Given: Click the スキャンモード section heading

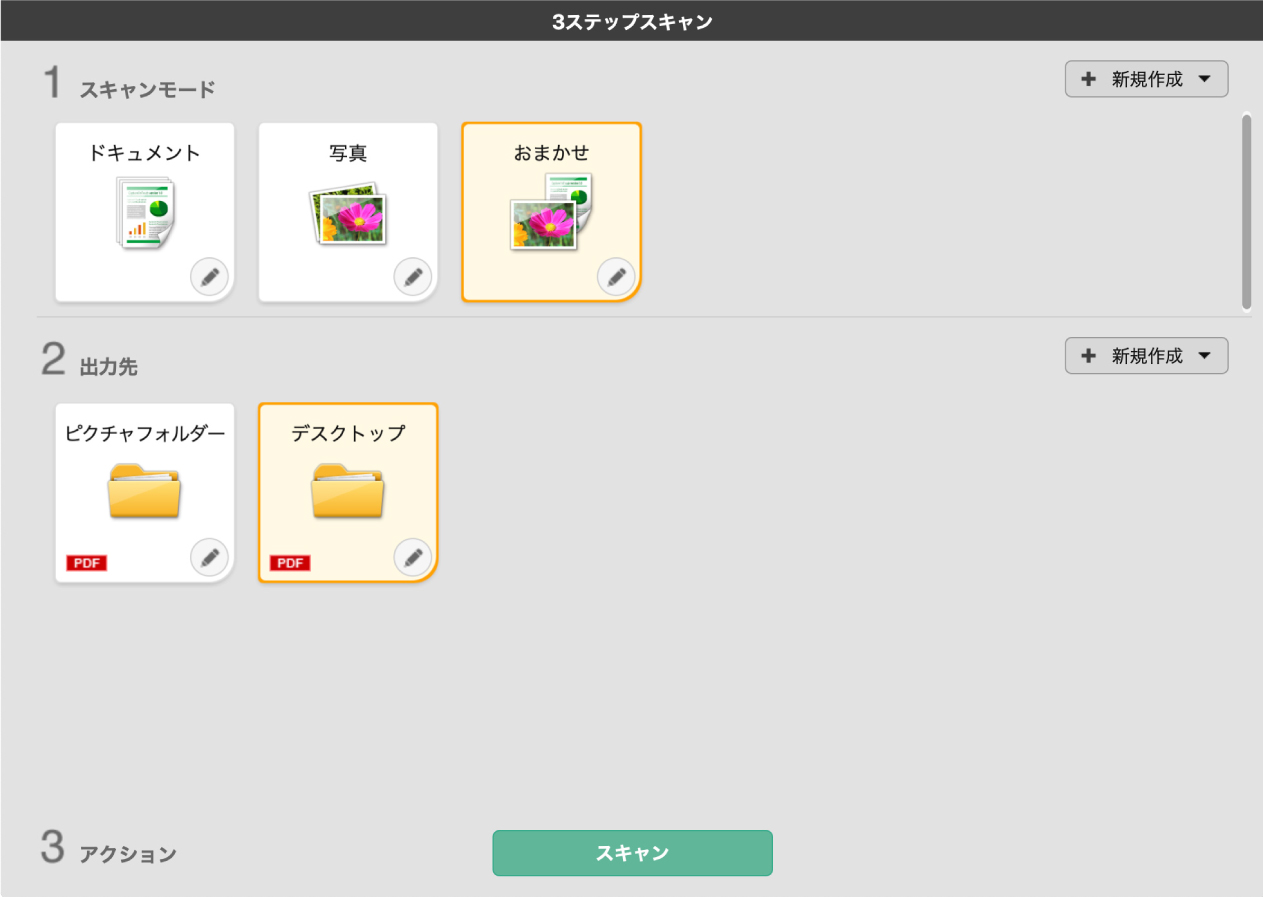Looking at the screenshot, I should click(x=147, y=90).
